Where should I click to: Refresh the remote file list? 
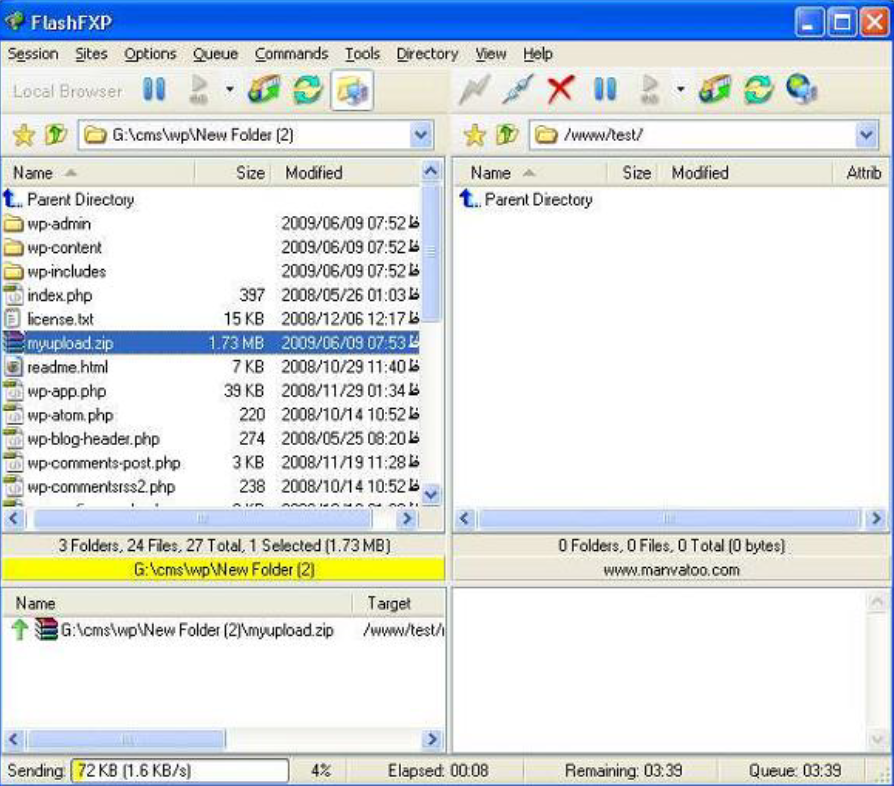click(759, 89)
